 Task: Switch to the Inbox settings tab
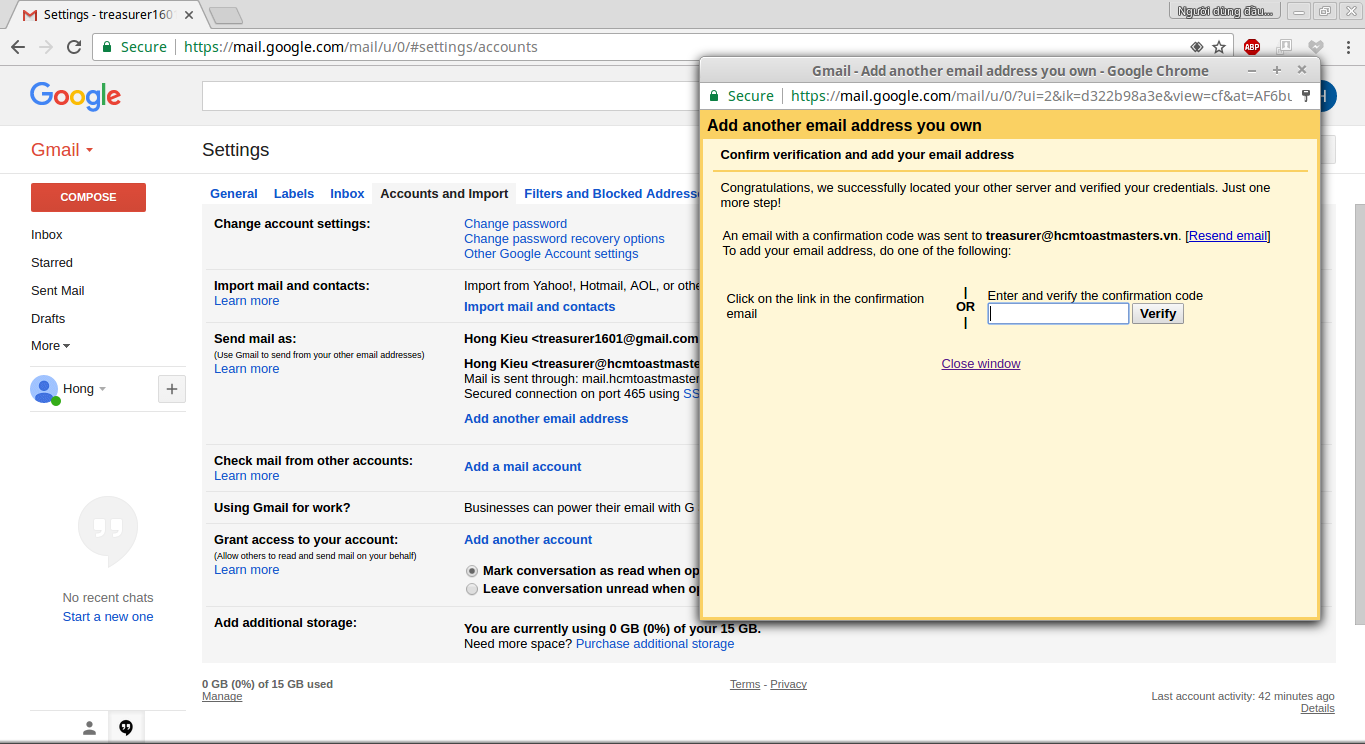(348, 194)
